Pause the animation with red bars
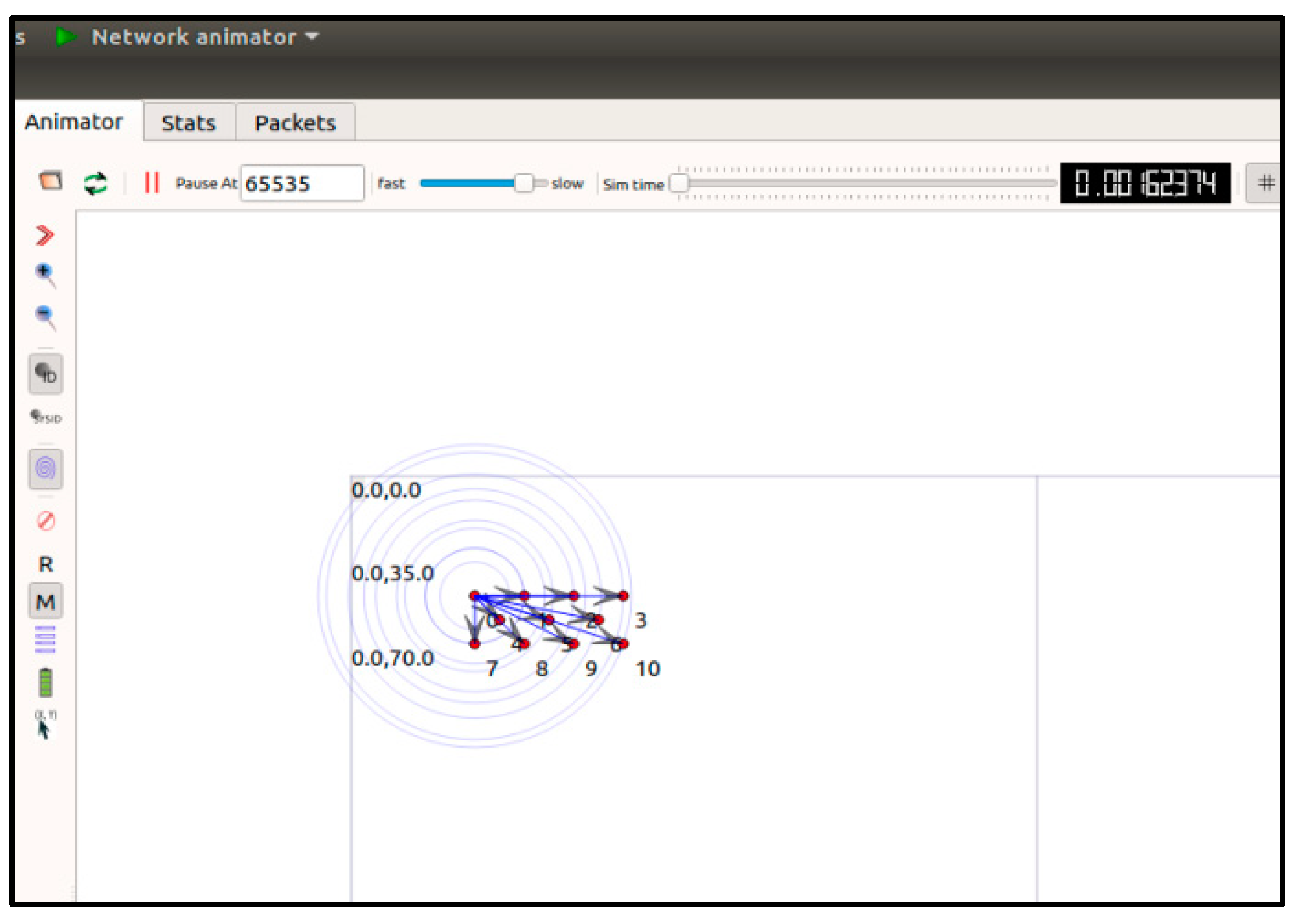Screen dimensions: 1301x924 coord(151,182)
